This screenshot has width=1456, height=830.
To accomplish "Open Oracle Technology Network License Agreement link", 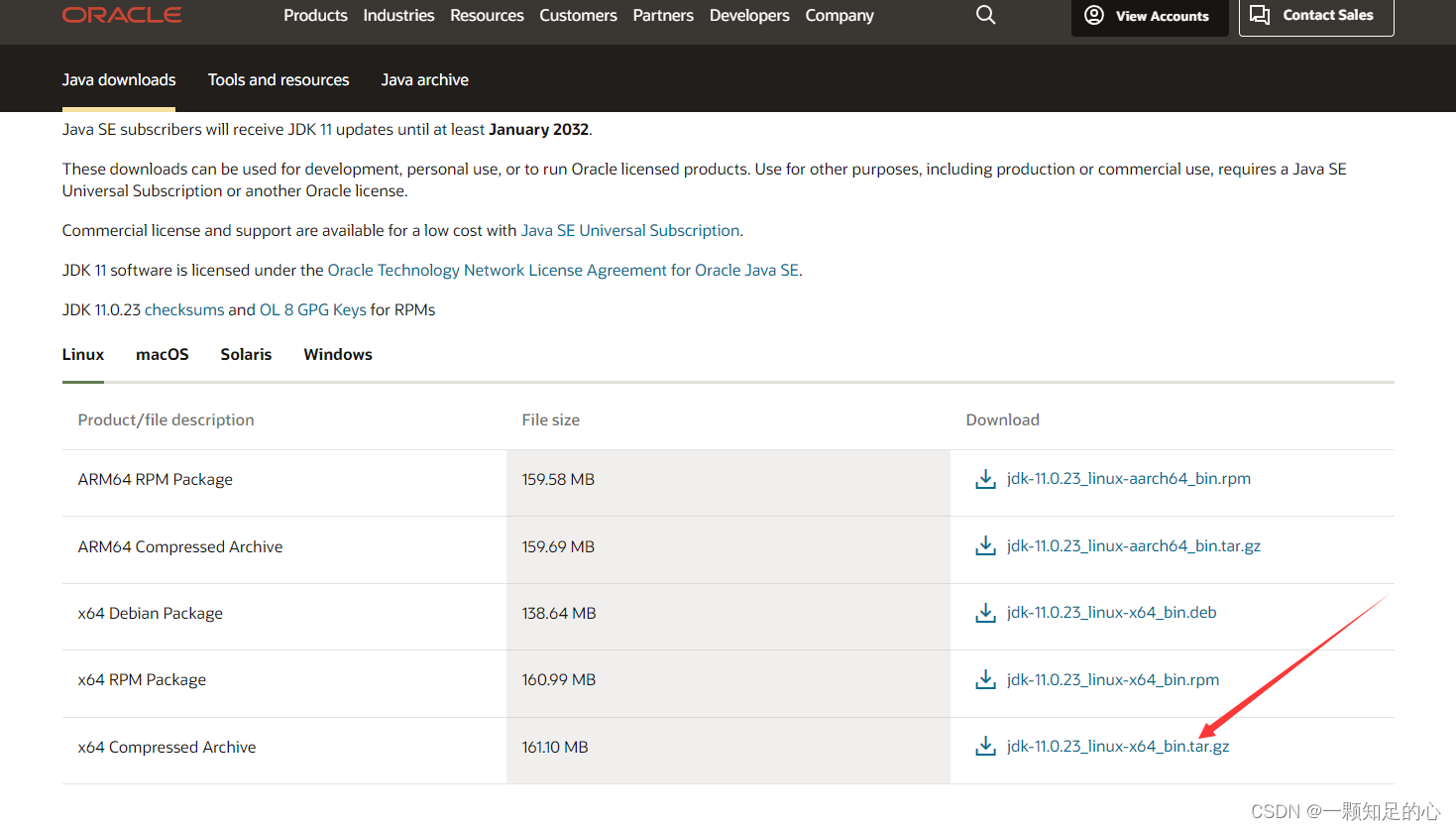I will point(563,270).
